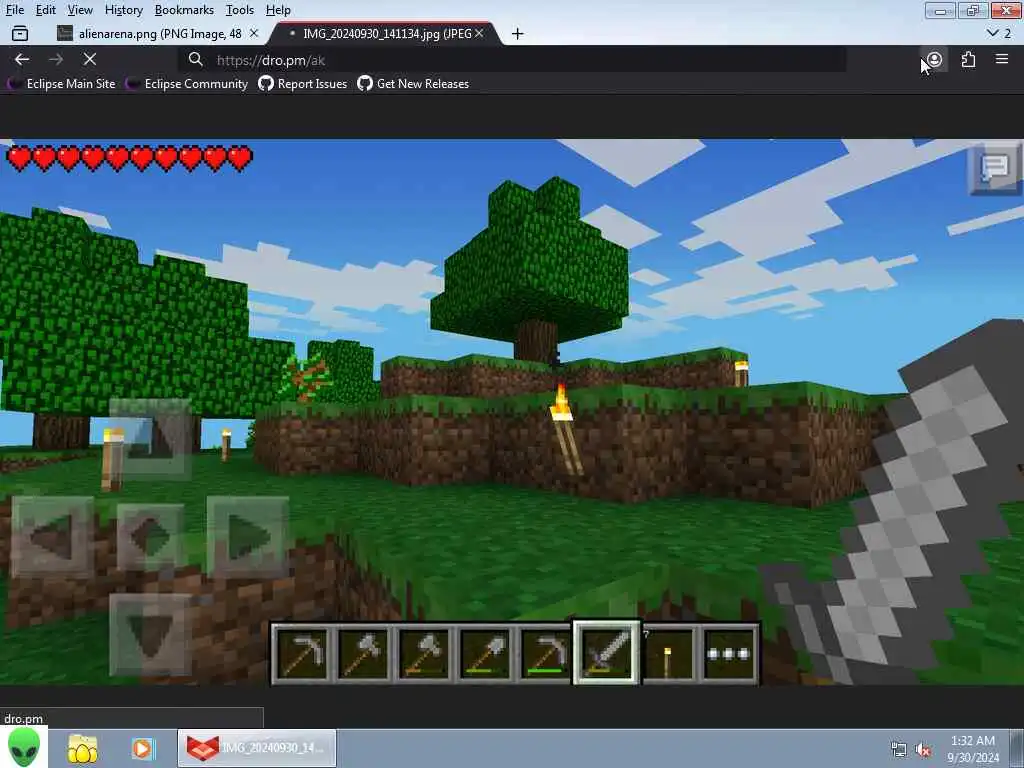Open the Tools menu

240,10
